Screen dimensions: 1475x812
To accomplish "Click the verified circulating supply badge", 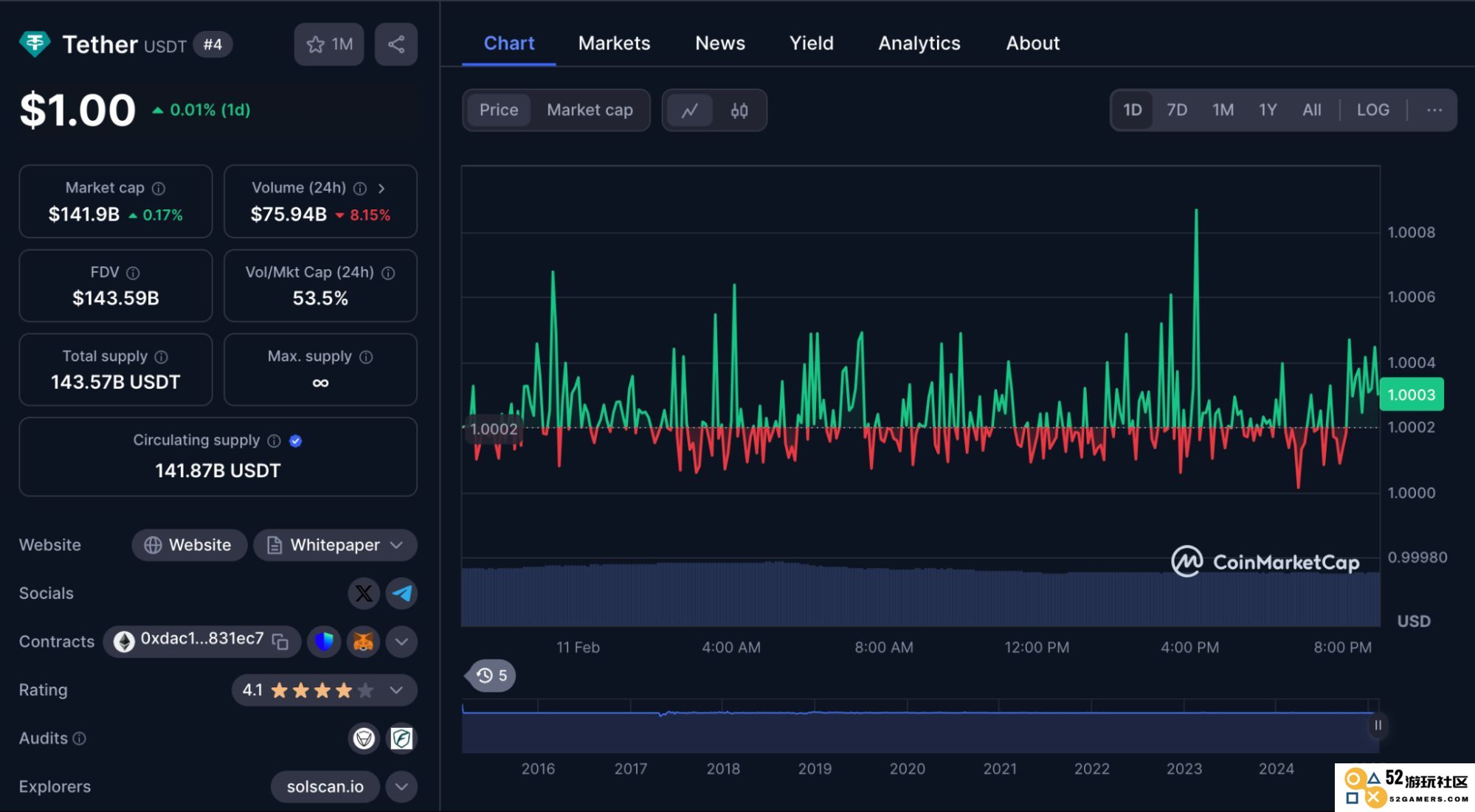I will 296,441.
